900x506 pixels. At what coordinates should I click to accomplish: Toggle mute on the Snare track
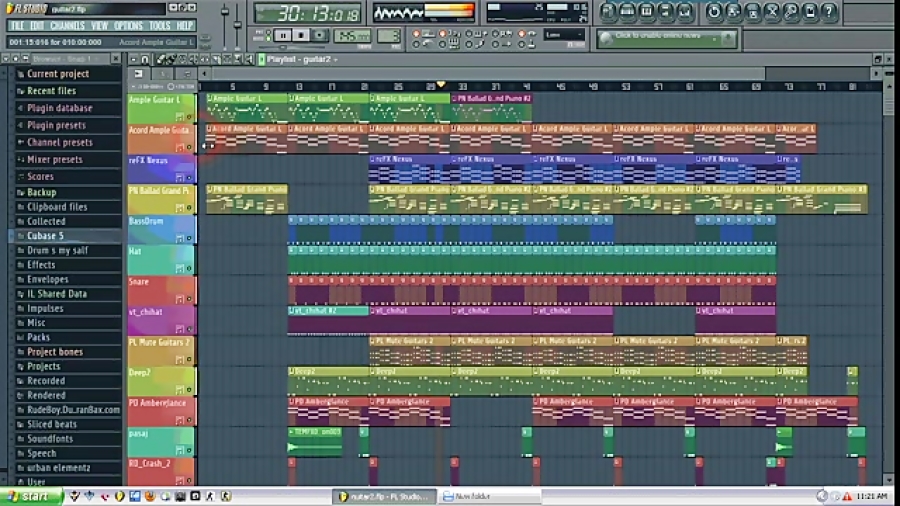(189, 299)
